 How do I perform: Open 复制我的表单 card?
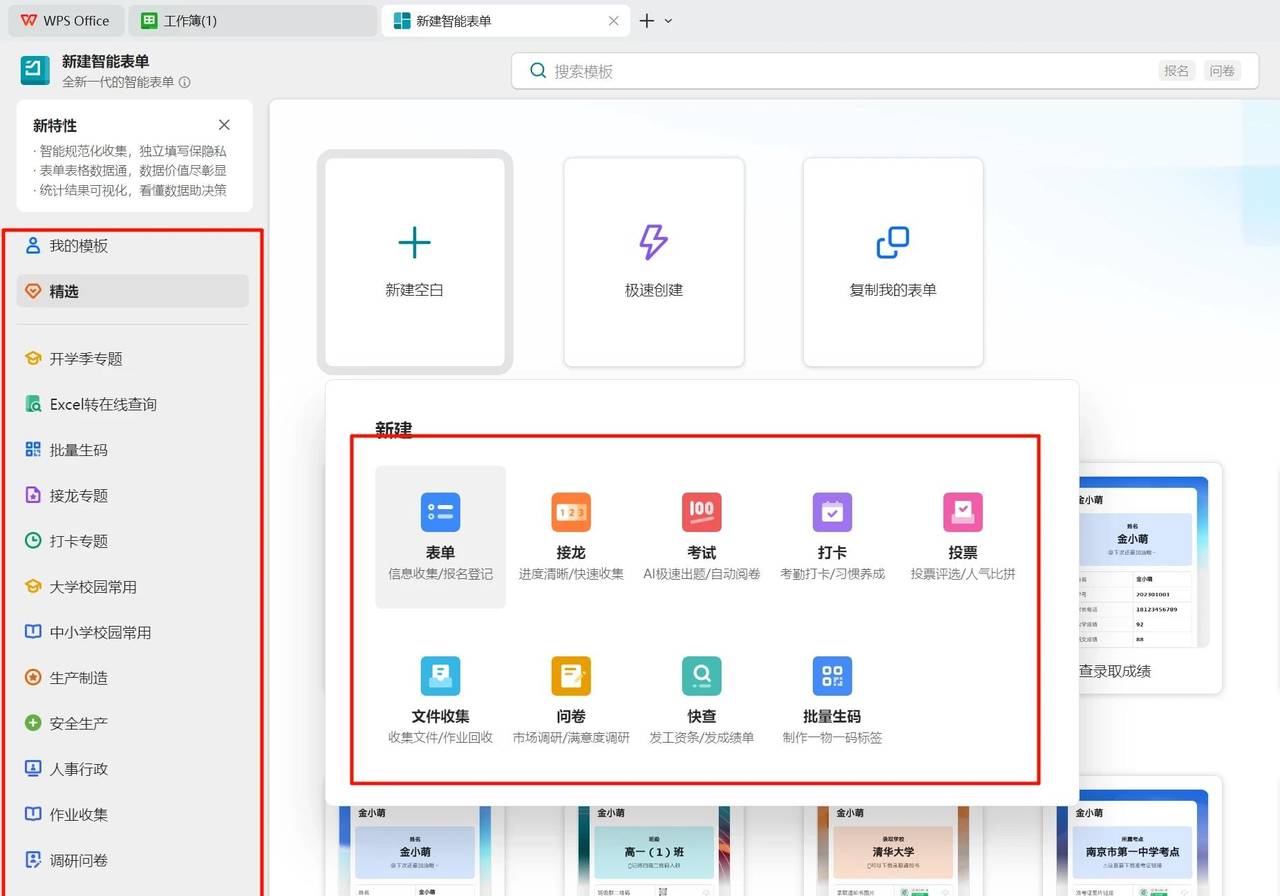click(x=892, y=262)
